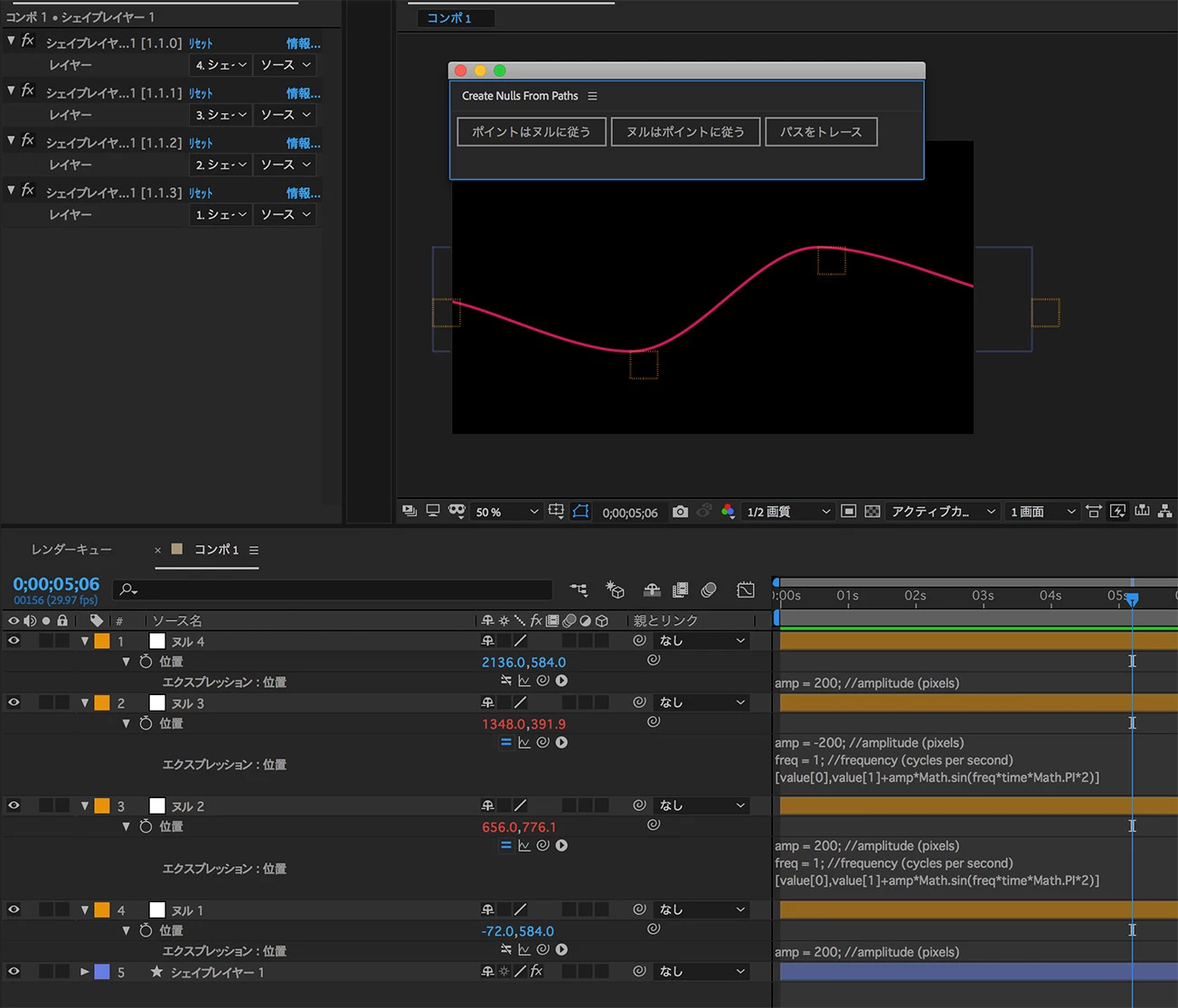Open the 50 % magnification dropdown
This screenshot has height=1008, width=1178.
click(x=507, y=512)
